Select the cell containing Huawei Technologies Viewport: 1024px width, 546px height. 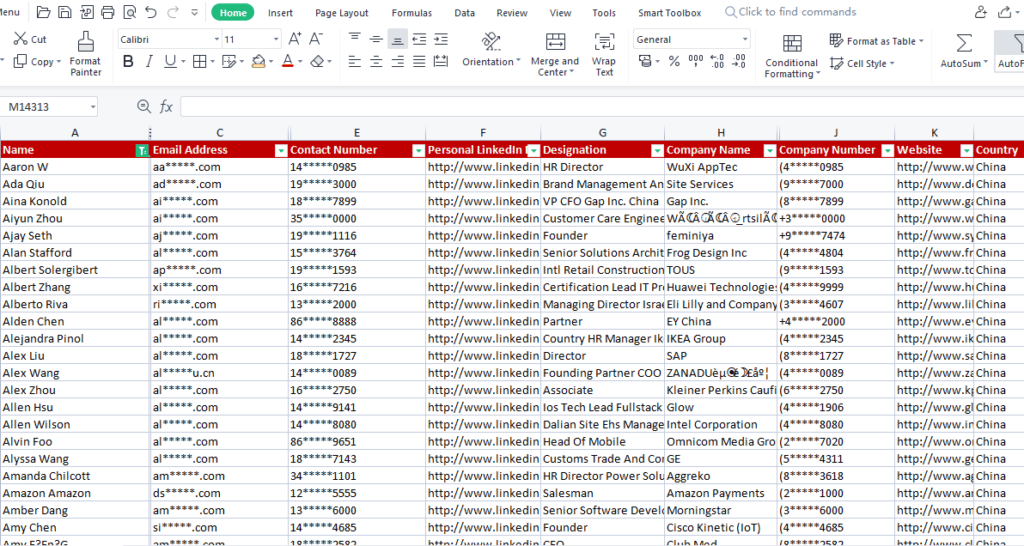tap(721, 287)
